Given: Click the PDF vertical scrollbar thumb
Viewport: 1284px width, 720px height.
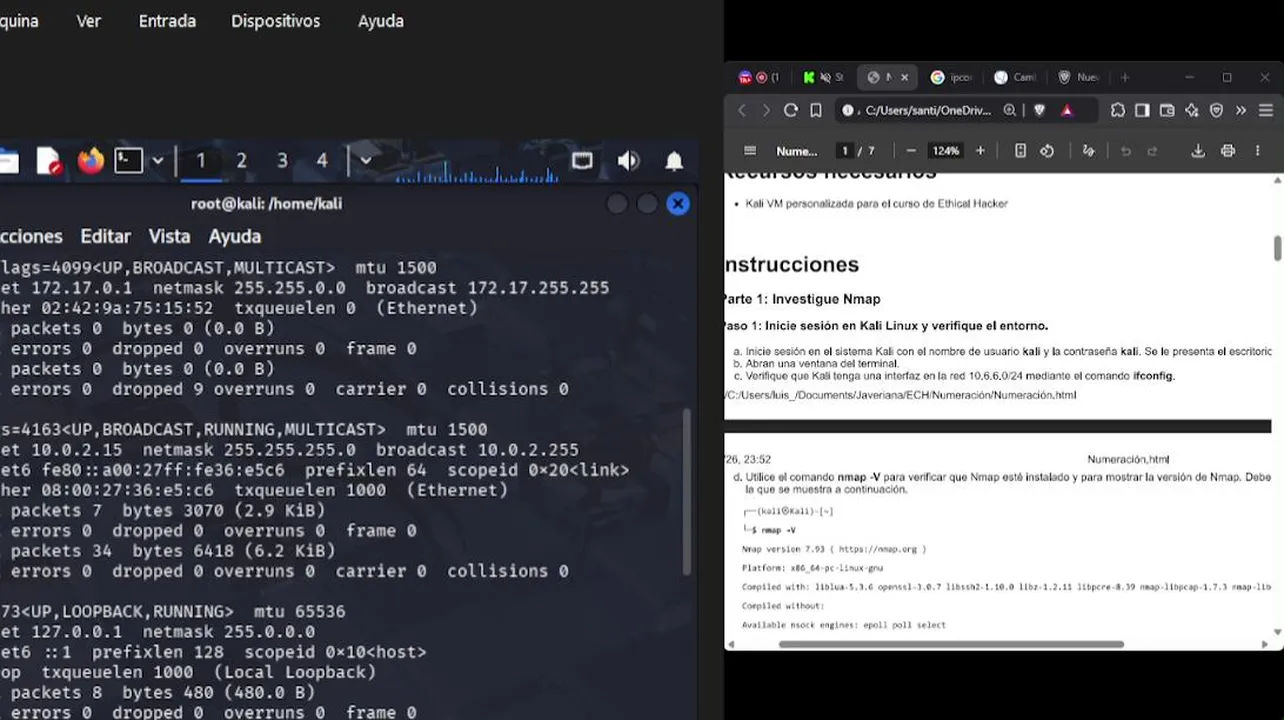Looking at the screenshot, I should tap(1277, 248).
